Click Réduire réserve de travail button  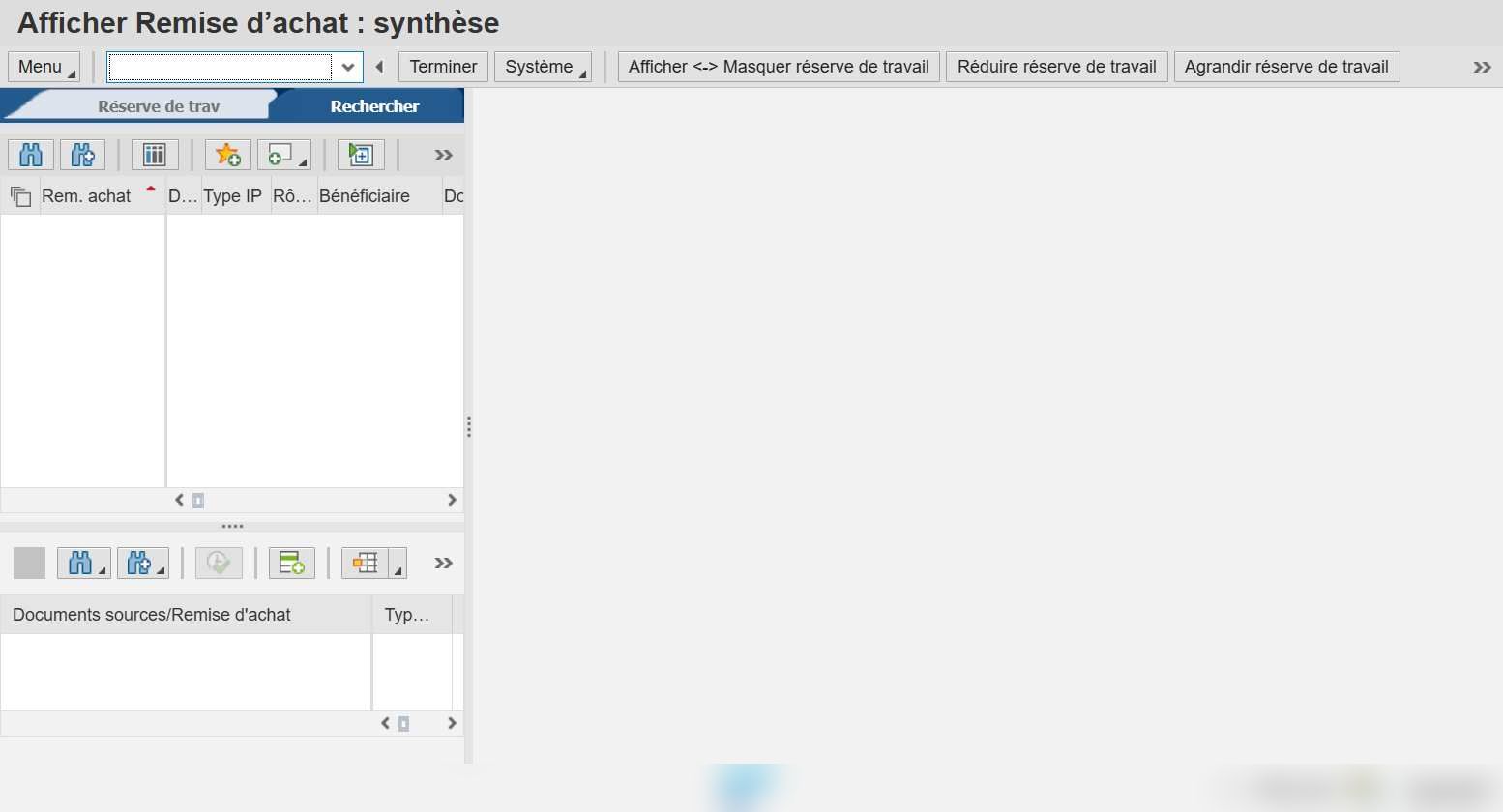[1057, 67]
